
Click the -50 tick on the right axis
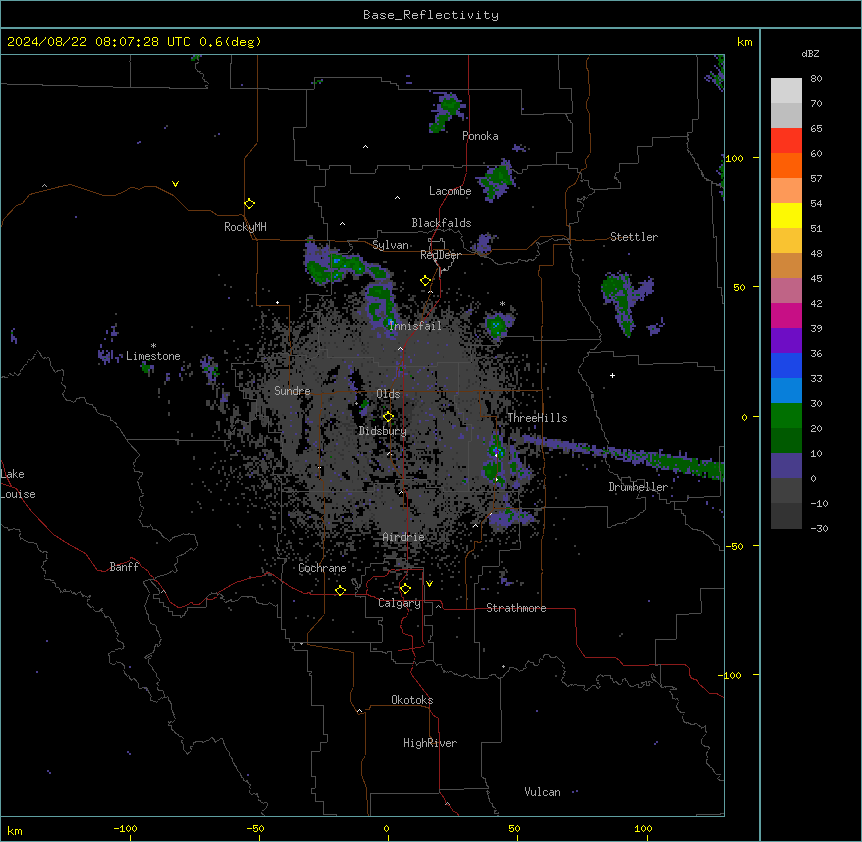click(734, 546)
